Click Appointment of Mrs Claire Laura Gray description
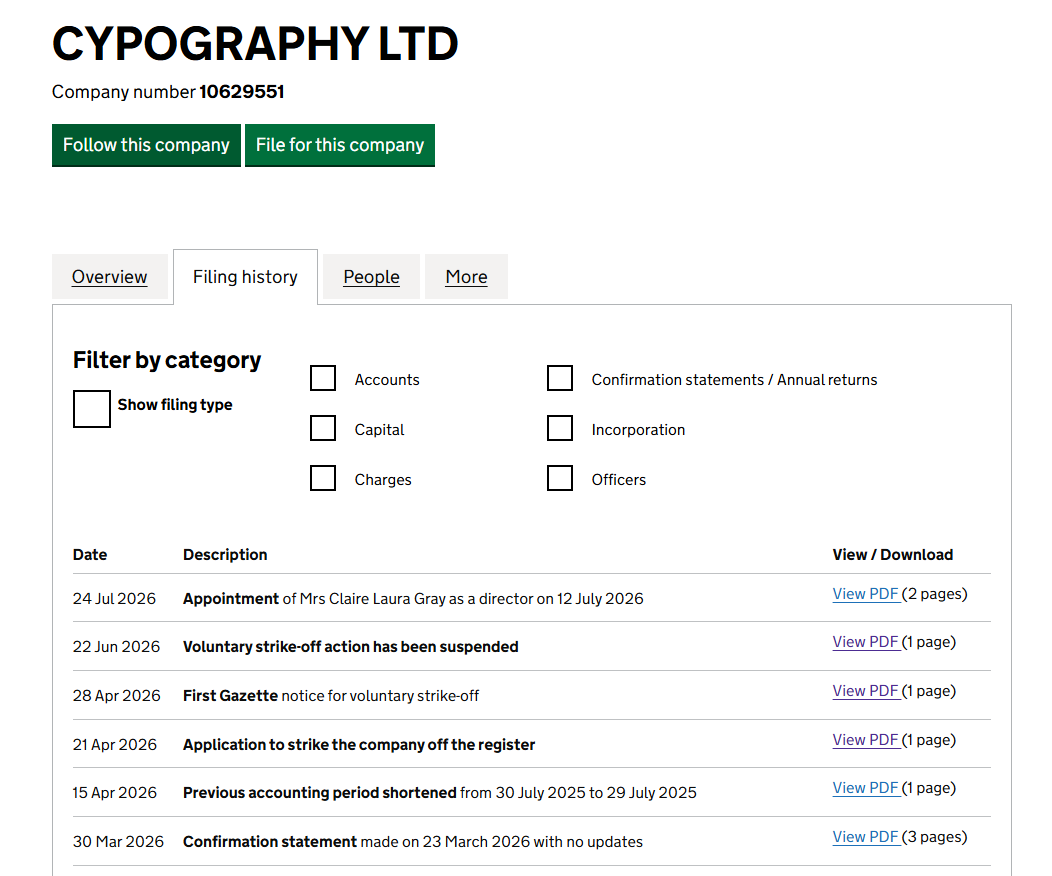Viewport: 1052px width, 876px height. pos(413,598)
